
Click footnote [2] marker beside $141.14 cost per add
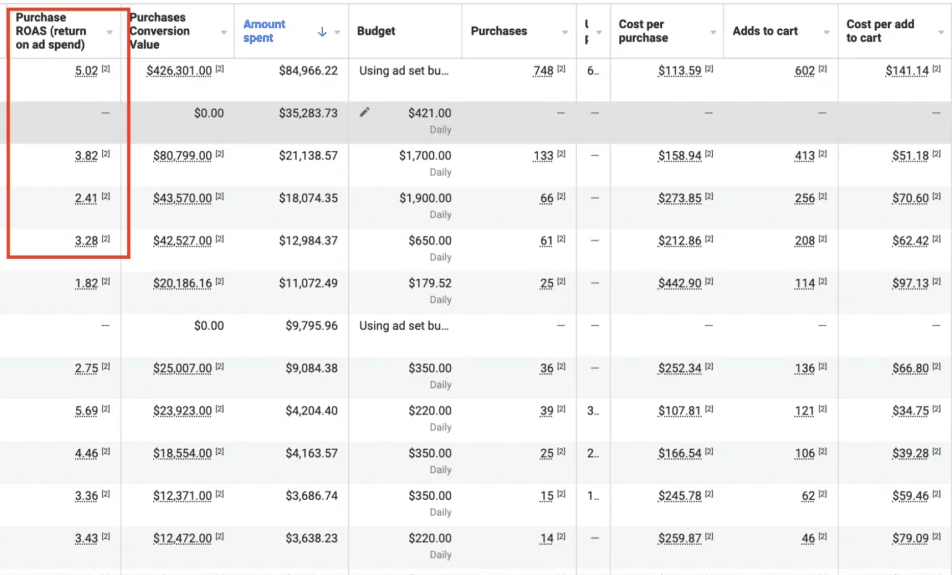click(x=936, y=70)
